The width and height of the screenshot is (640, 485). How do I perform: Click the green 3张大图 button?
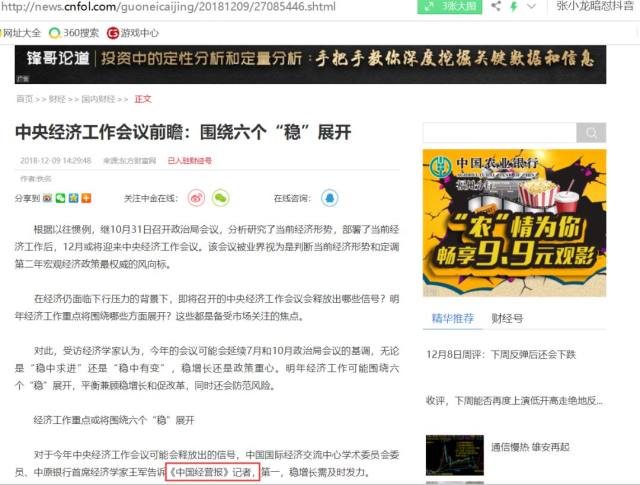point(449,7)
